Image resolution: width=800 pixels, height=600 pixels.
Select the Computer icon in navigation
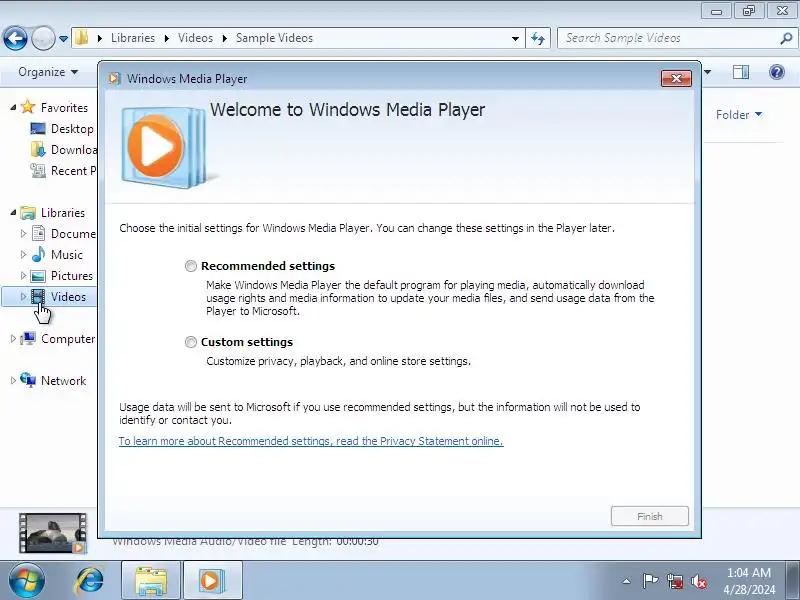(28, 338)
